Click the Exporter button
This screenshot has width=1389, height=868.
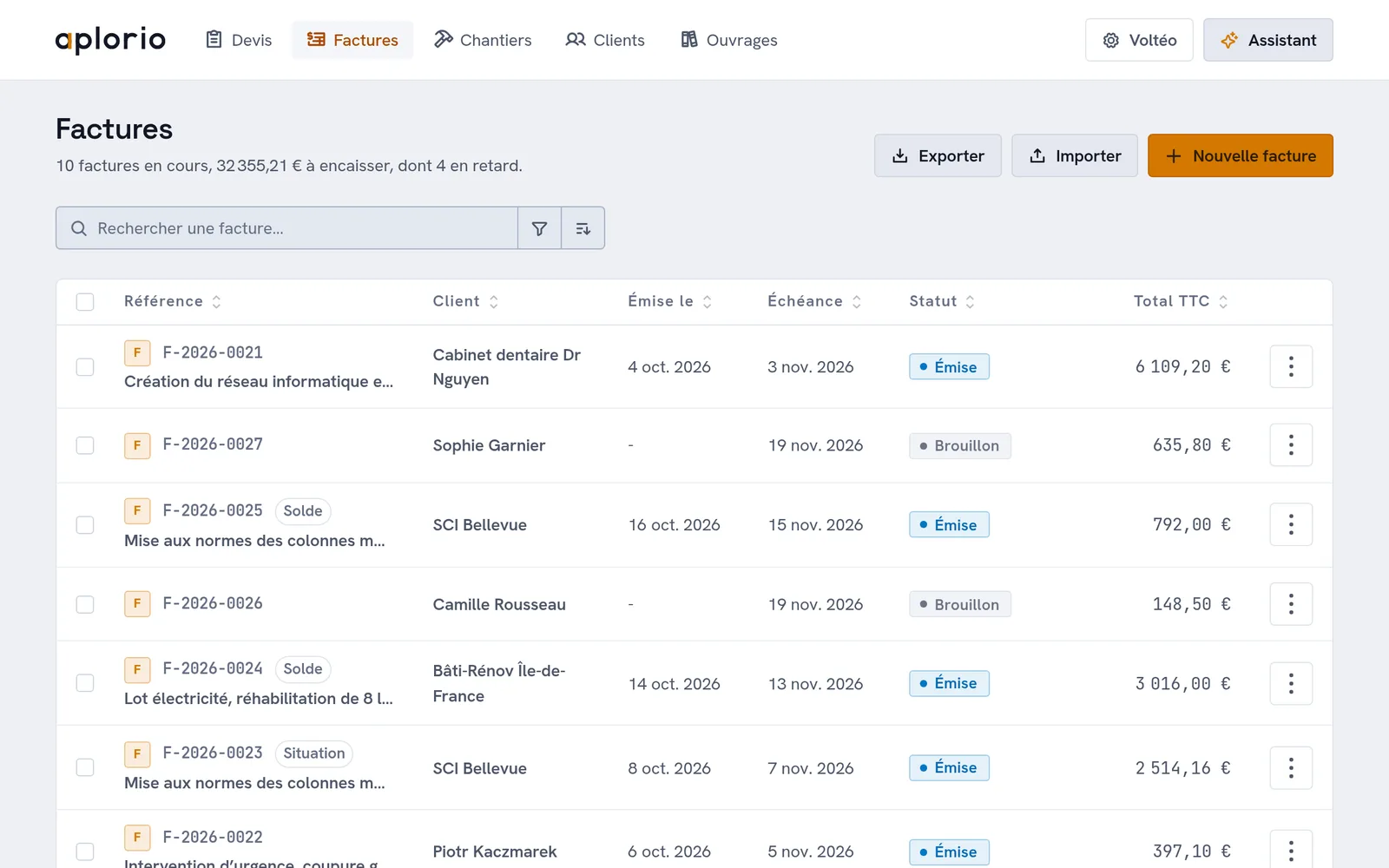pyautogui.click(x=938, y=155)
